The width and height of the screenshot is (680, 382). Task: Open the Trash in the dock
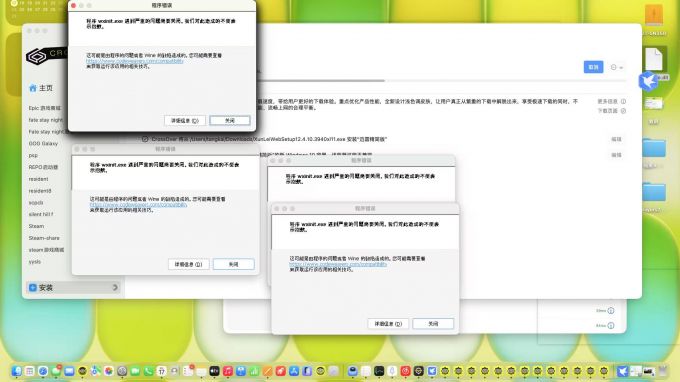pyautogui.click(x=662, y=371)
